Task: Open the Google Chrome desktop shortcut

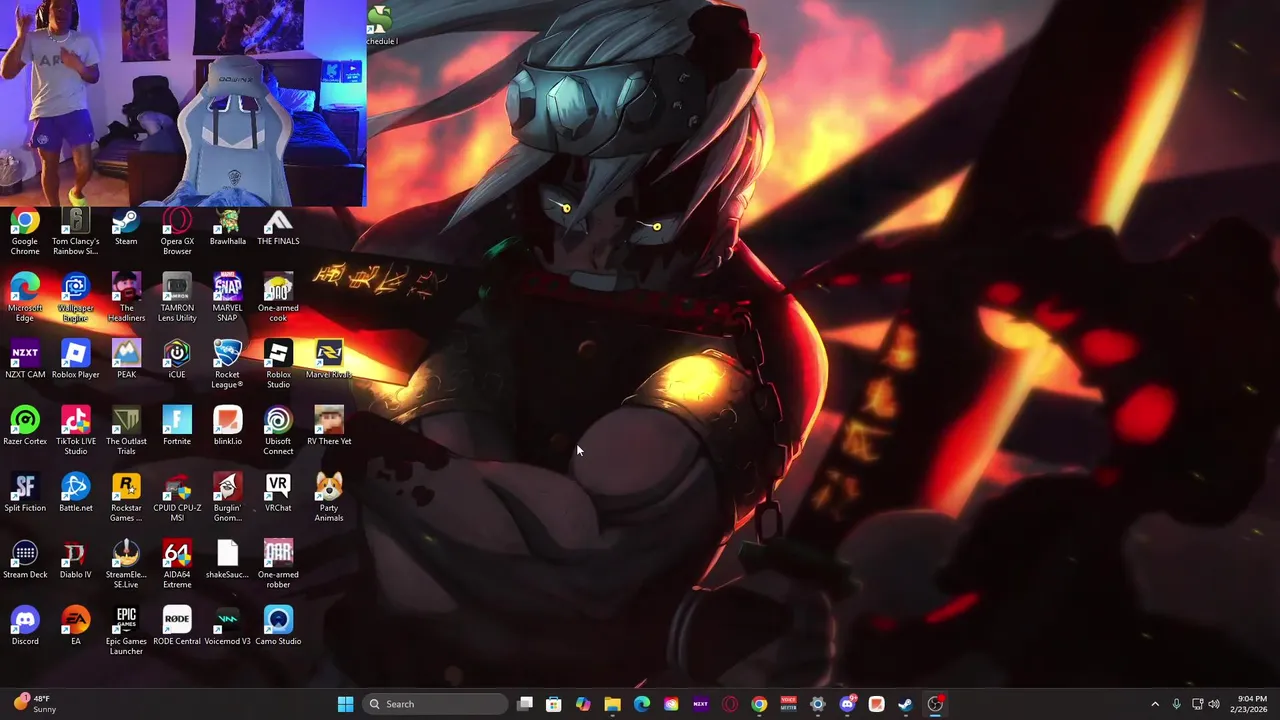Action: point(25,231)
